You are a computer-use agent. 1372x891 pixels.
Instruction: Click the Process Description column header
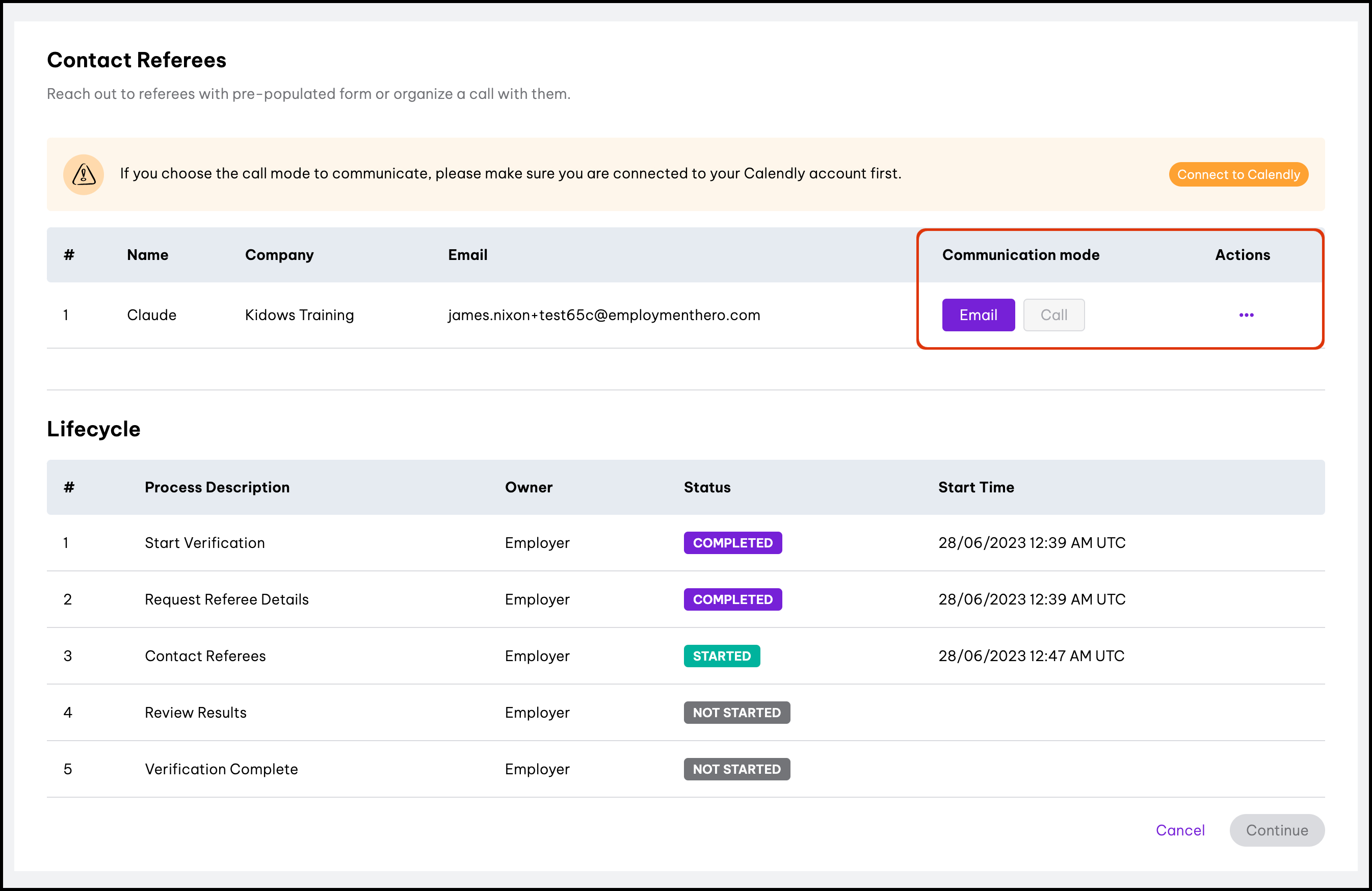click(217, 487)
